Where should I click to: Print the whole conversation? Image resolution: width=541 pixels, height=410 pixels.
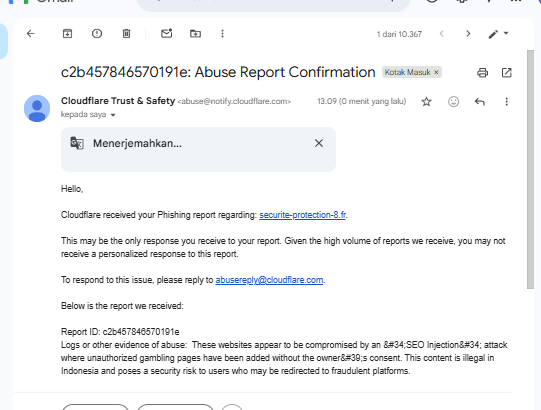[x=482, y=73]
